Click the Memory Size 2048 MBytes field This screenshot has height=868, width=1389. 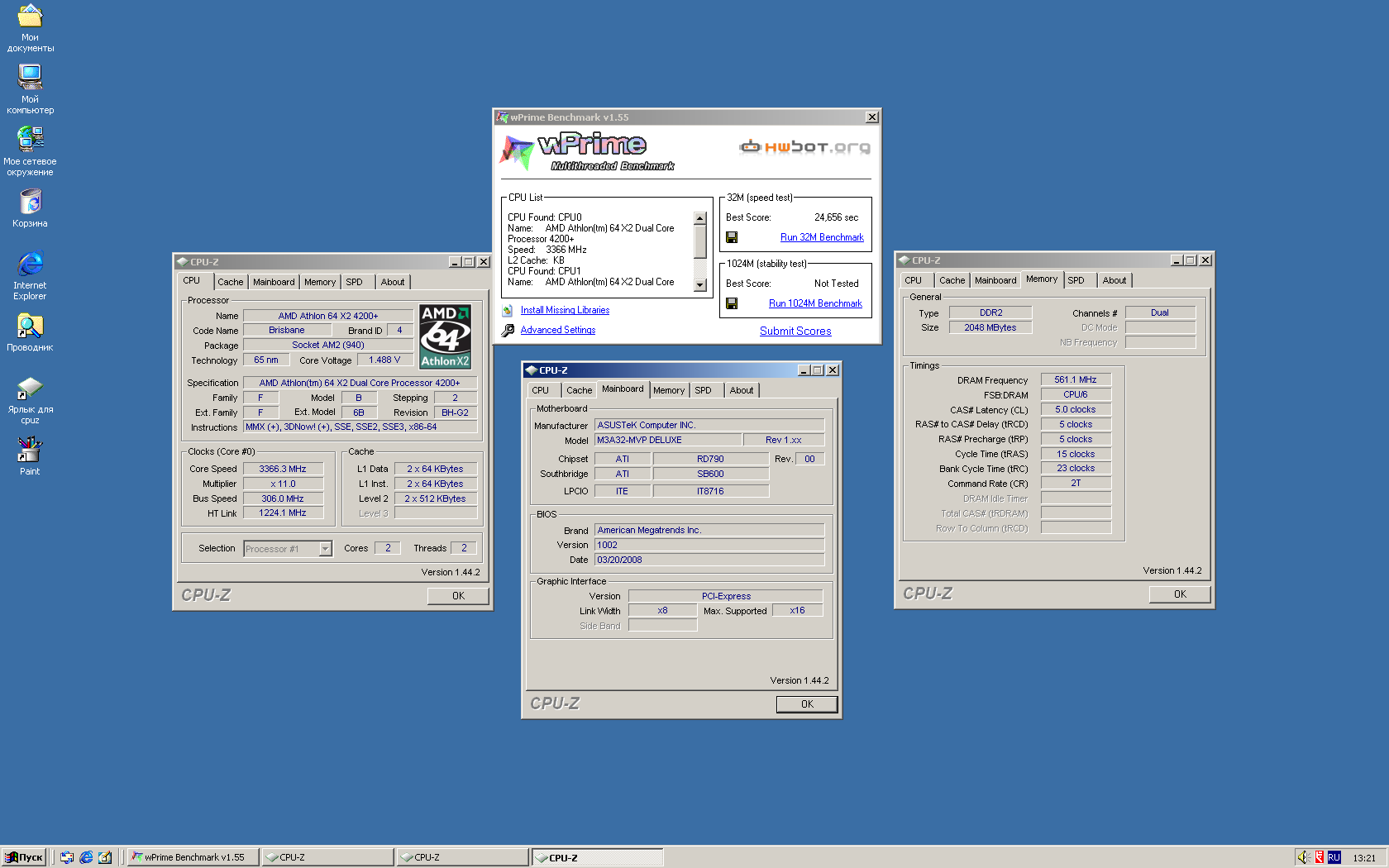pyautogui.click(x=990, y=327)
